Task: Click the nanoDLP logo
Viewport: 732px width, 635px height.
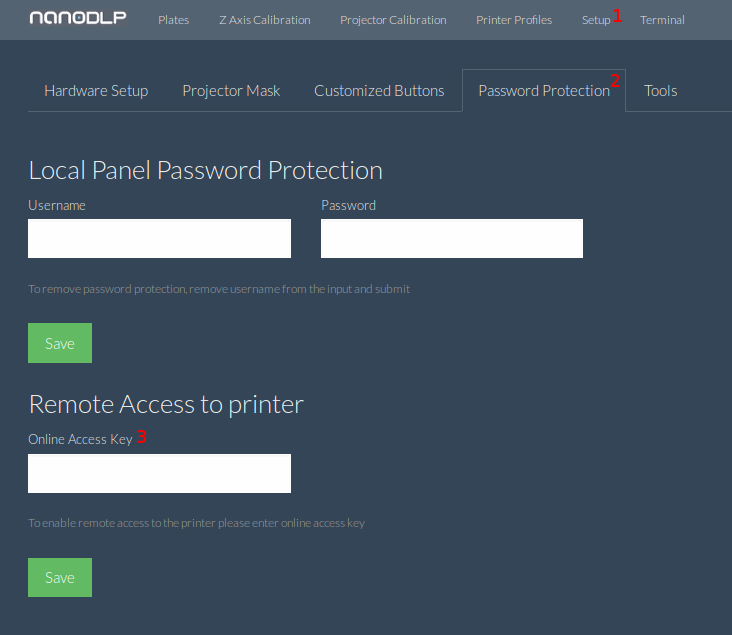Action: coord(78,18)
